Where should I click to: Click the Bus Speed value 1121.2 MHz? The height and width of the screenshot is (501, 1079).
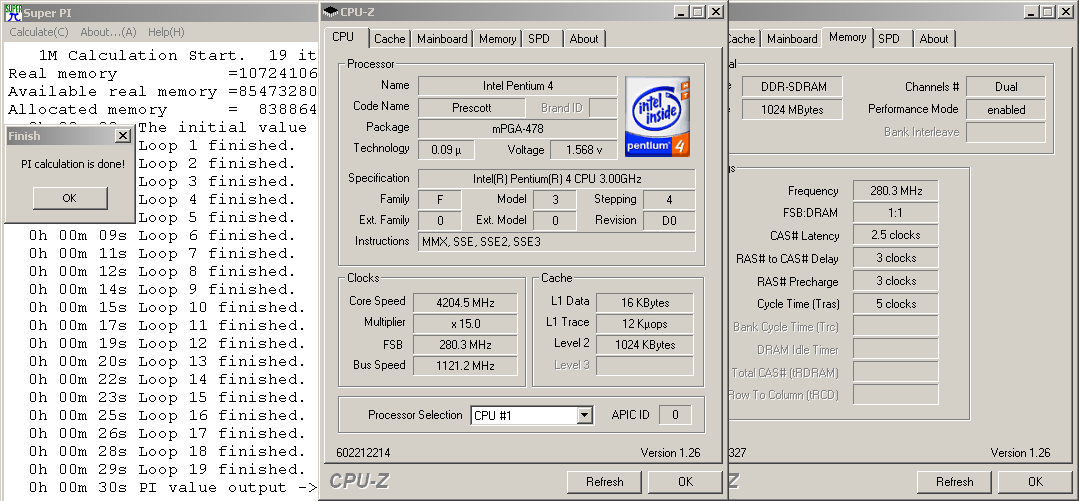pyautogui.click(x=465, y=366)
